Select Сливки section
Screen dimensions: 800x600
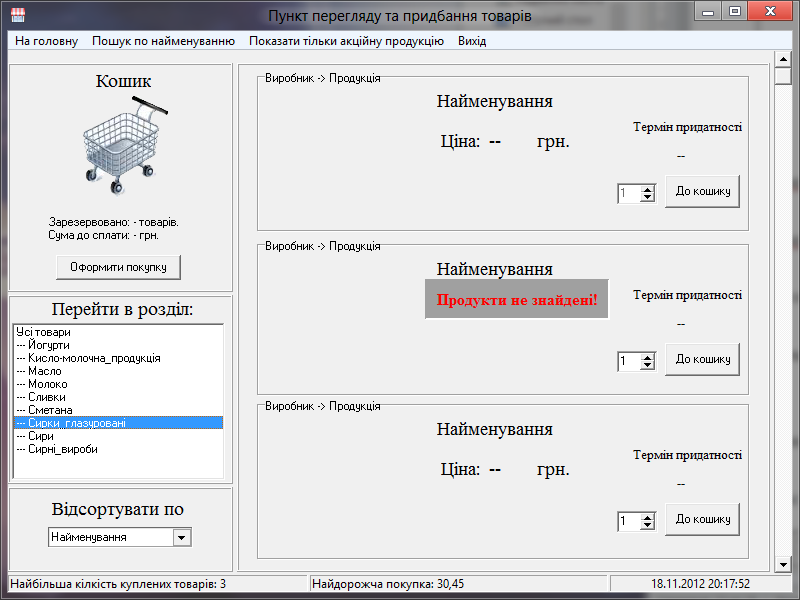click(x=118, y=397)
